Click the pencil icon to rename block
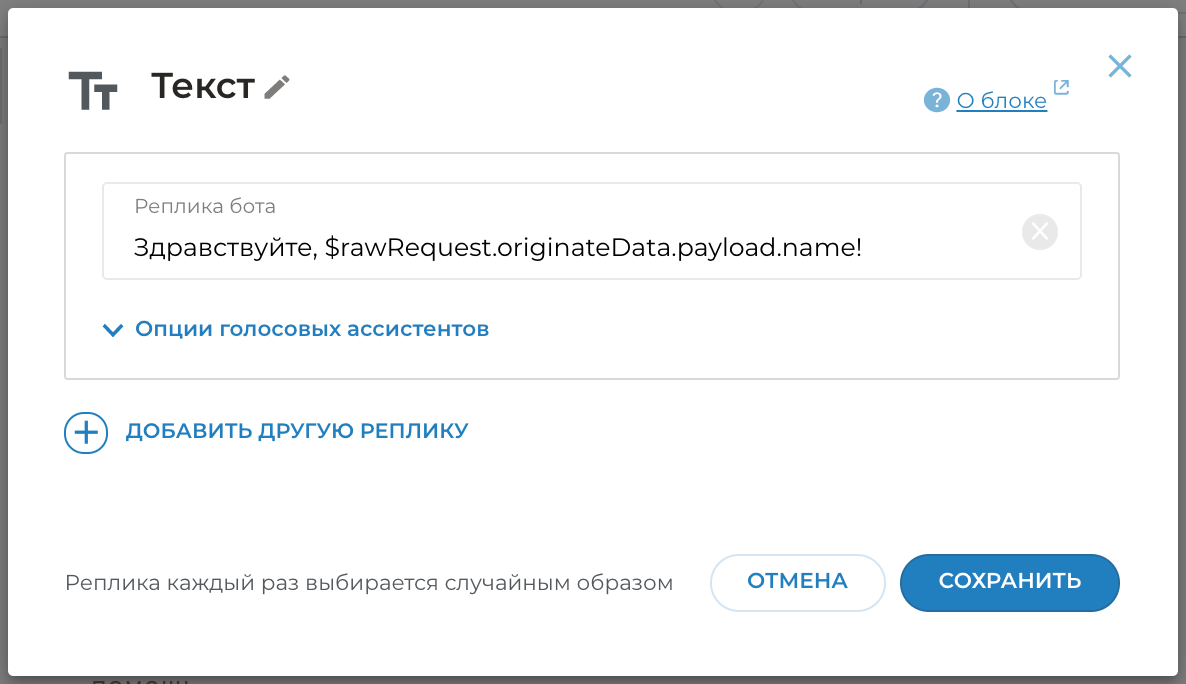 (x=277, y=88)
